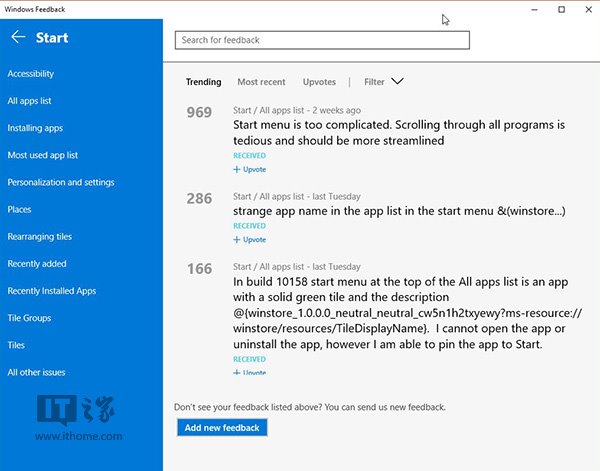Viewport: 600px width, 471px height.
Task: Expand the Filter dropdown chevron
Action: click(397, 82)
